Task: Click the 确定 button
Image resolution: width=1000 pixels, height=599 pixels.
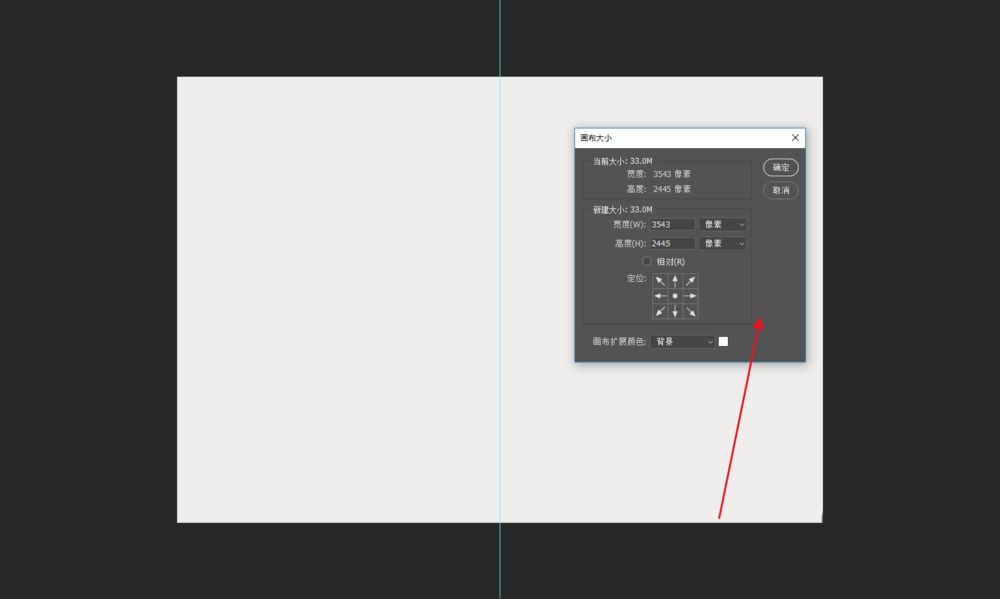Action: tap(781, 167)
